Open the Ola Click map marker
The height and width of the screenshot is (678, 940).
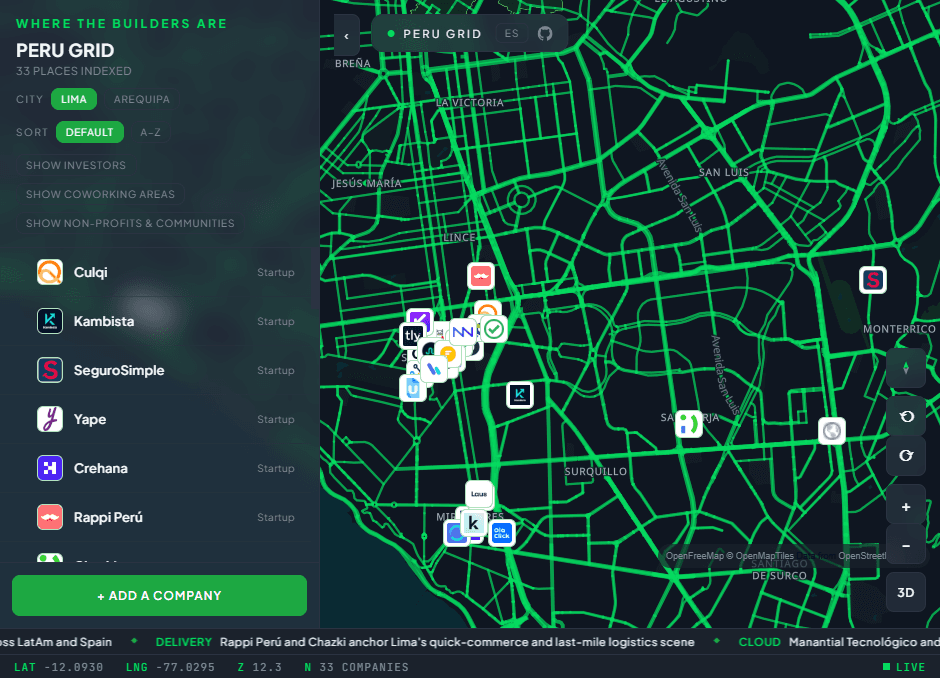tap(501, 533)
